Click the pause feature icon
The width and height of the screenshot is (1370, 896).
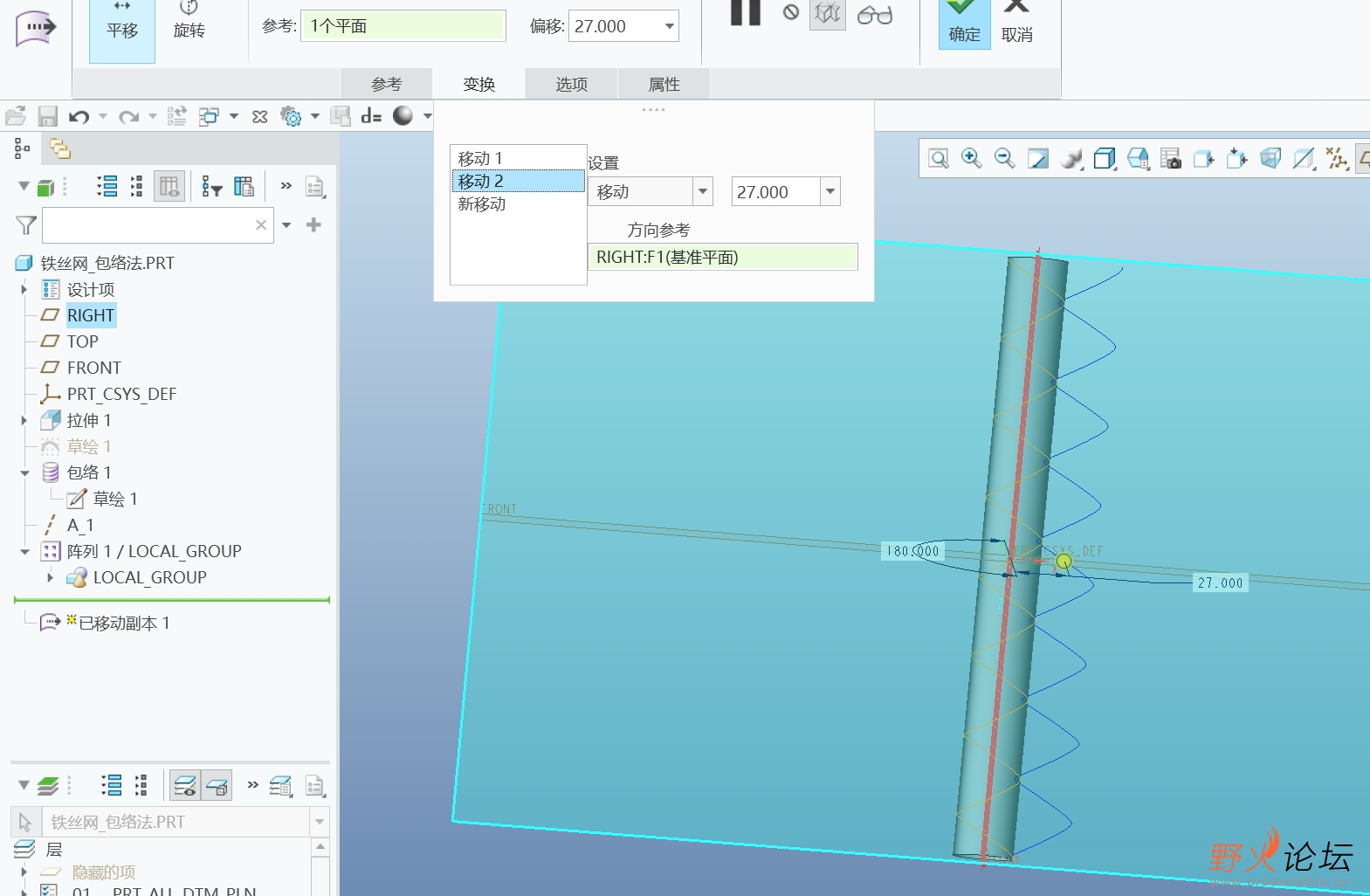tap(746, 12)
